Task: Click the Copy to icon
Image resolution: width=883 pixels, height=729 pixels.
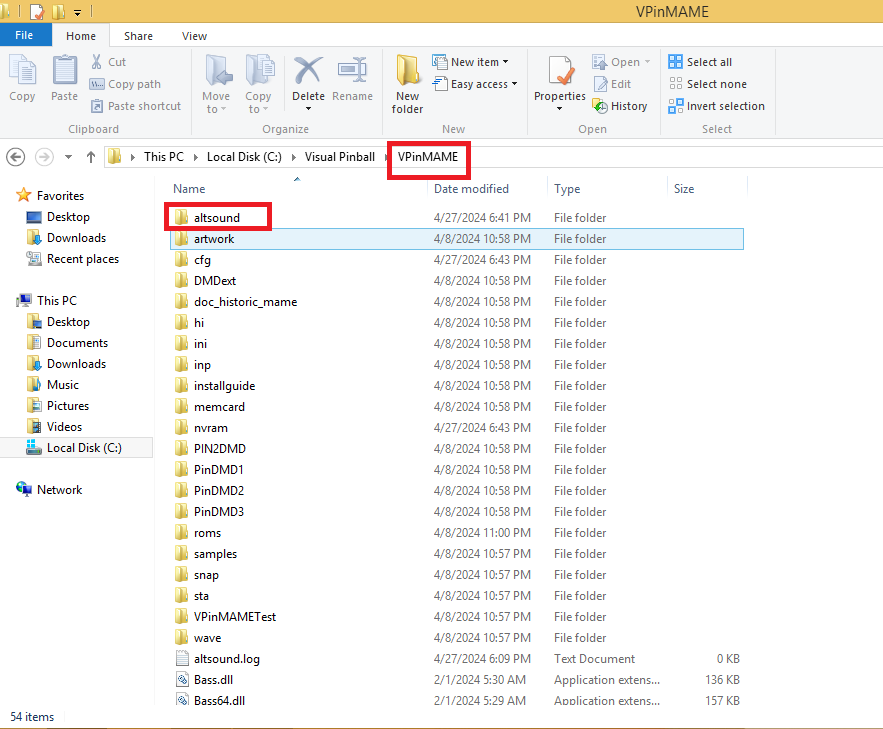Action: 260,70
